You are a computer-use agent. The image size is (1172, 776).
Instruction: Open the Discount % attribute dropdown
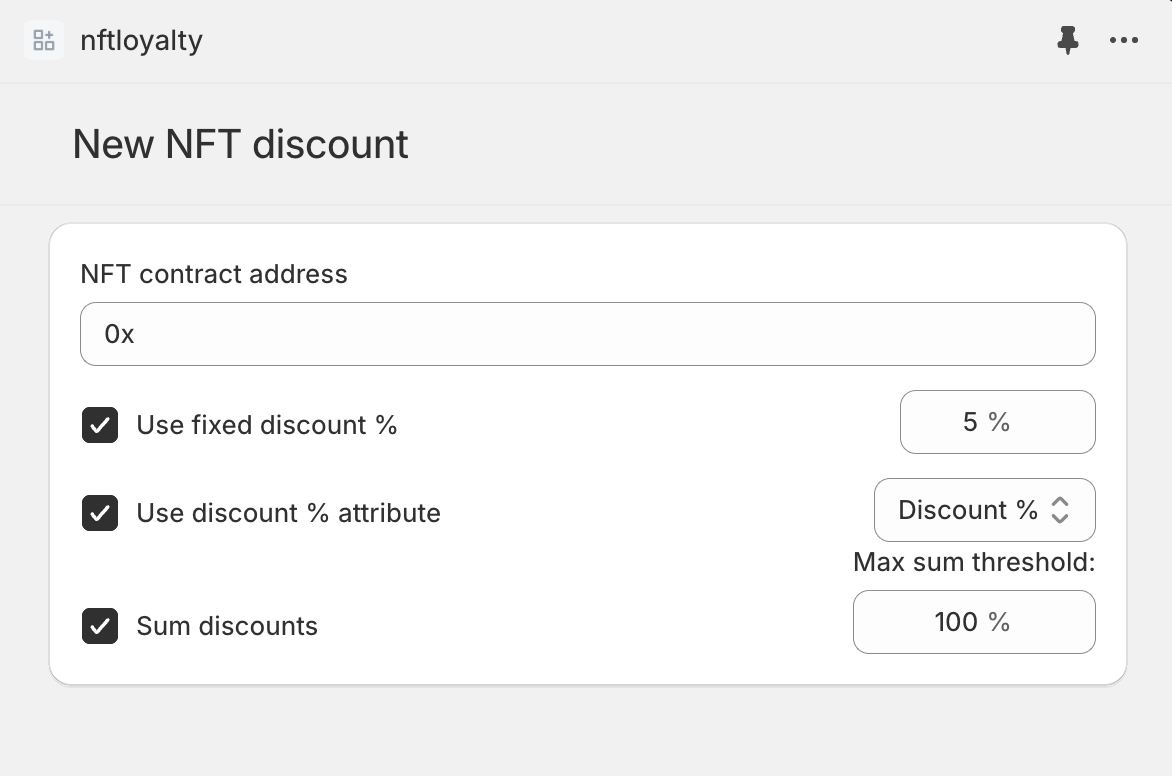coord(984,510)
